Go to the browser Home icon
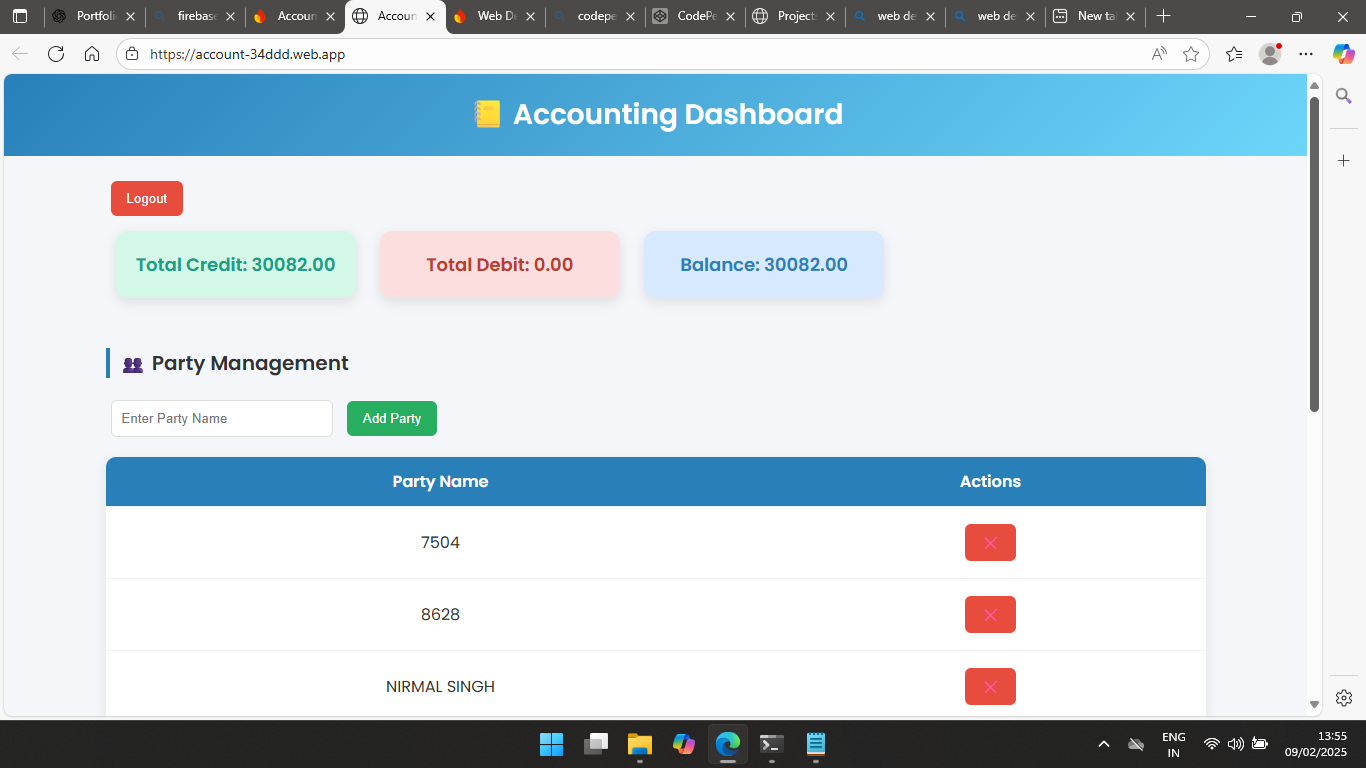 click(x=92, y=54)
